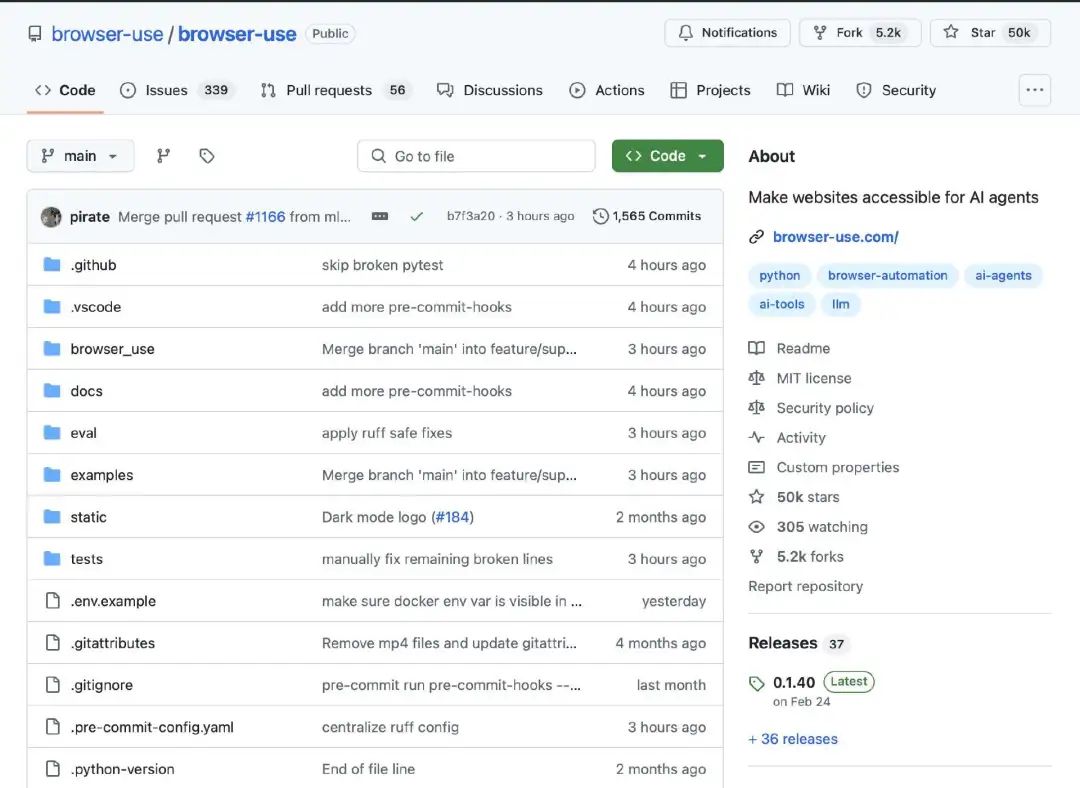Expand the green Code dropdown

667,156
